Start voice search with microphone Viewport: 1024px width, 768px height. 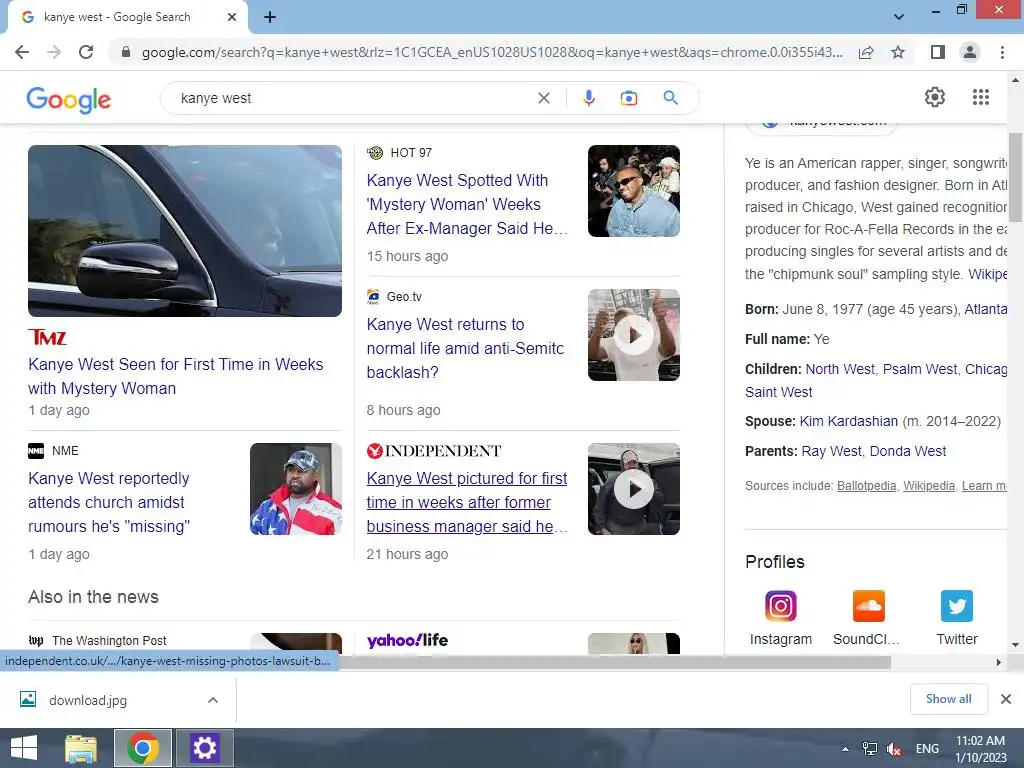point(588,98)
